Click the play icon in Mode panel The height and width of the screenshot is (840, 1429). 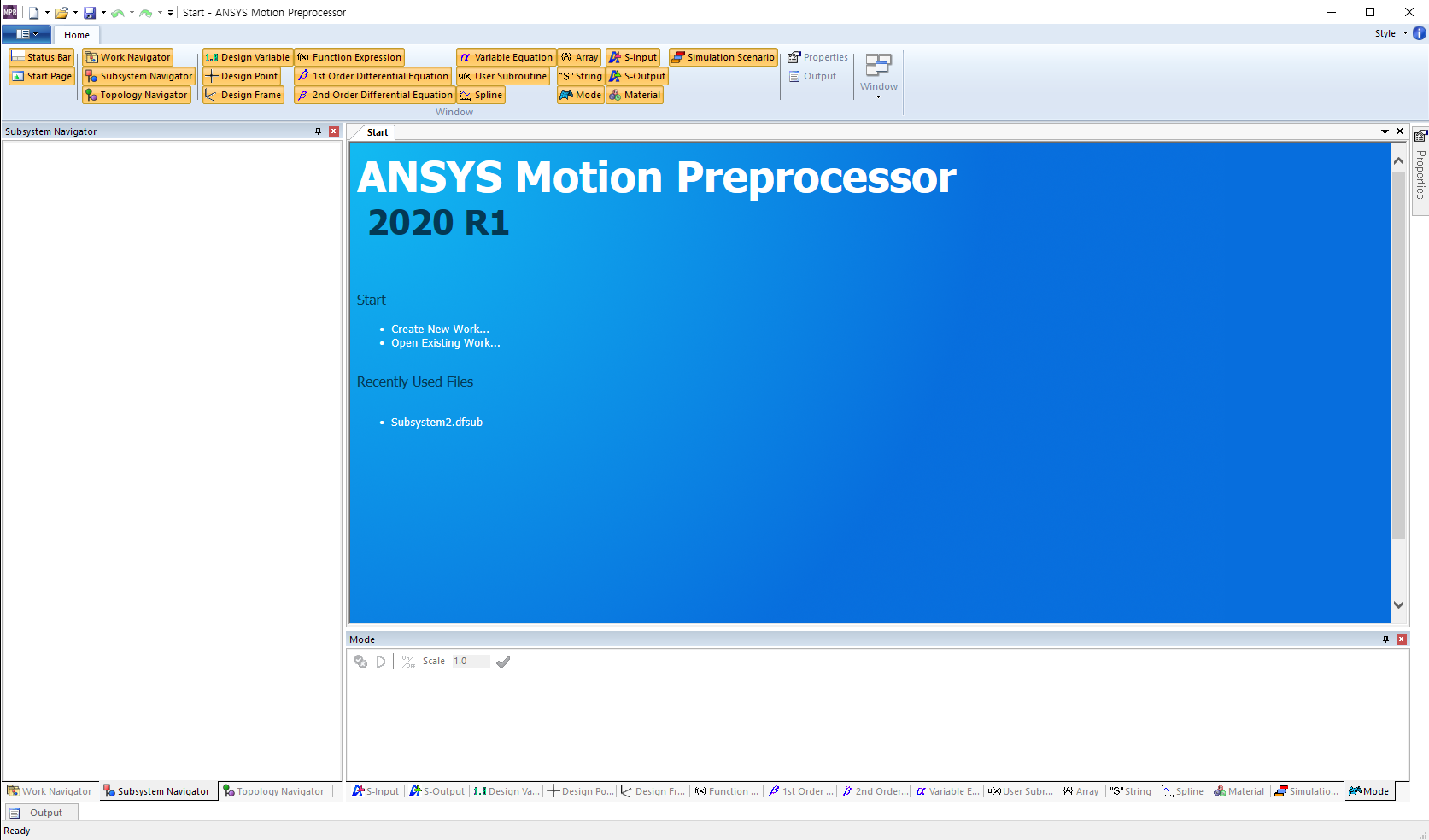[381, 662]
